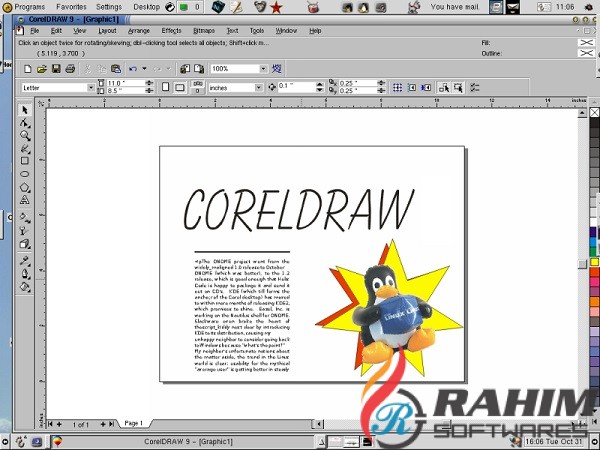This screenshot has height=450, width=600.
Task: Select the Freehand drawing tool
Action: (x=25, y=148)
